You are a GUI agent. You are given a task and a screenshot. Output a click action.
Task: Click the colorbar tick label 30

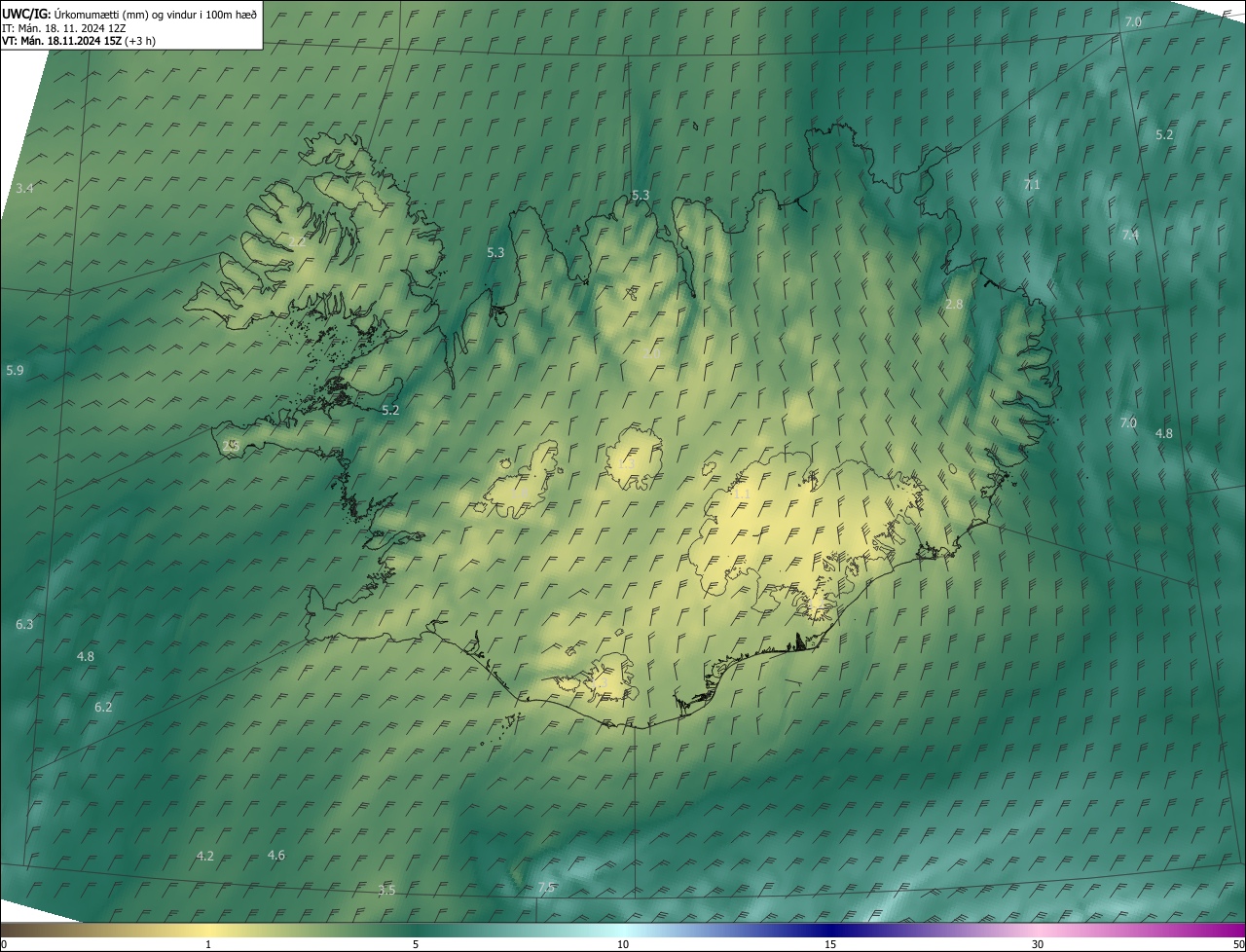[1038, 944]
